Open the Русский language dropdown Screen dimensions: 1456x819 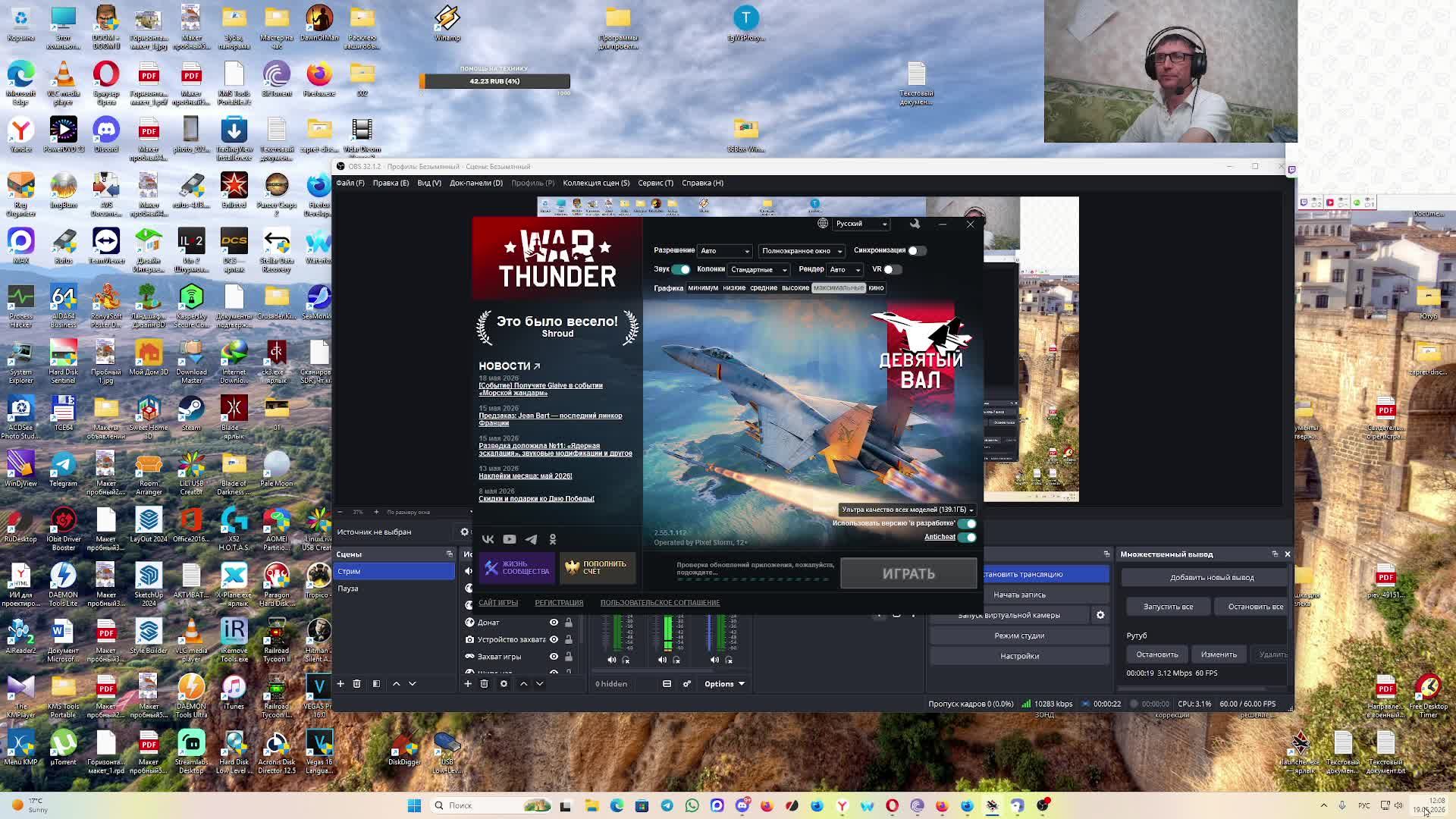point(861,224)
